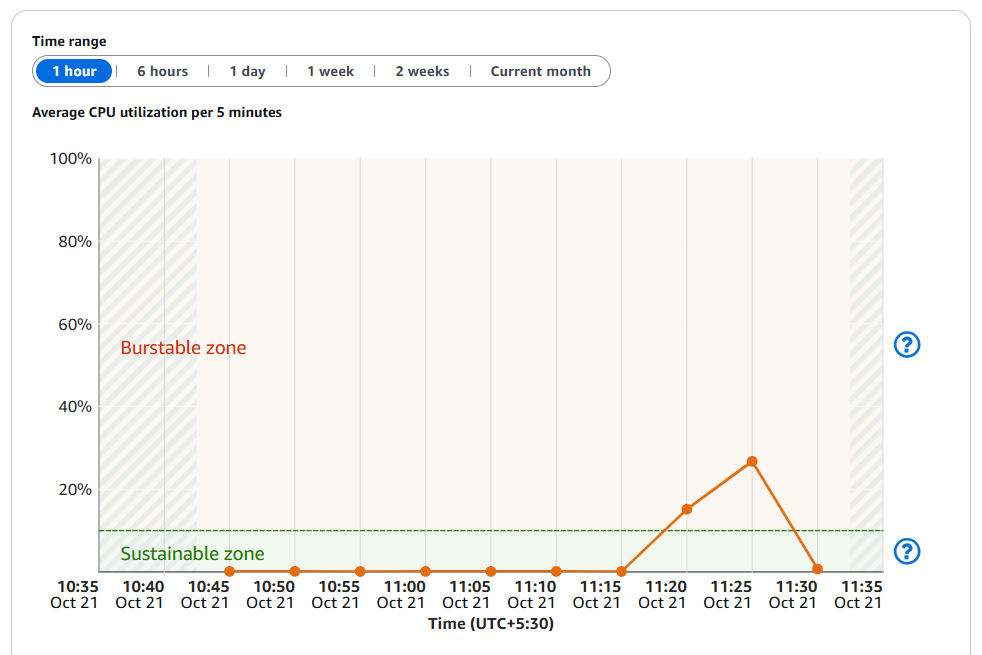Click the 11:00 data point
The image size is (982, 655).
click(x=425, y=571)
